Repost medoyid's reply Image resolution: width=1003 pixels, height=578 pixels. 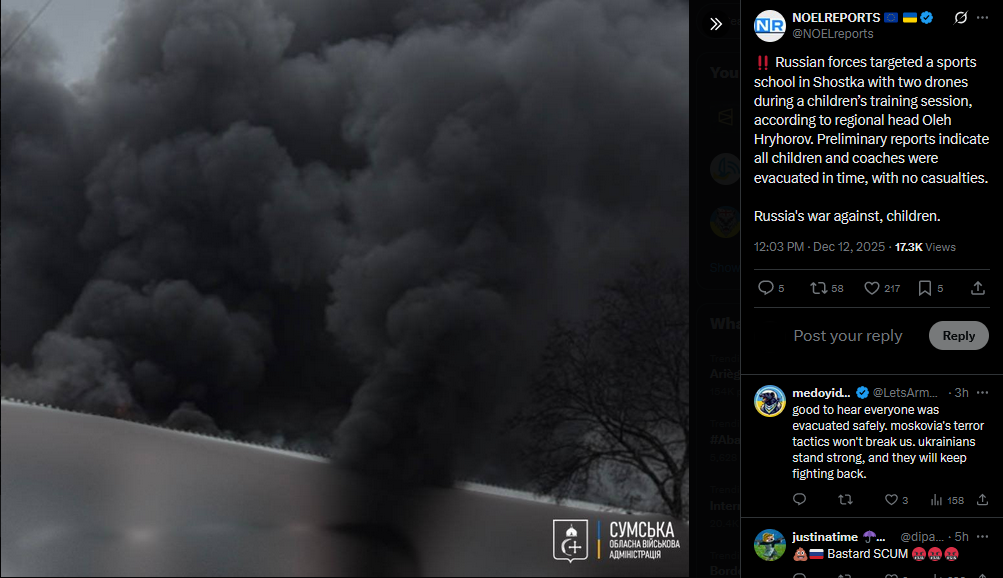coord(845,499)
